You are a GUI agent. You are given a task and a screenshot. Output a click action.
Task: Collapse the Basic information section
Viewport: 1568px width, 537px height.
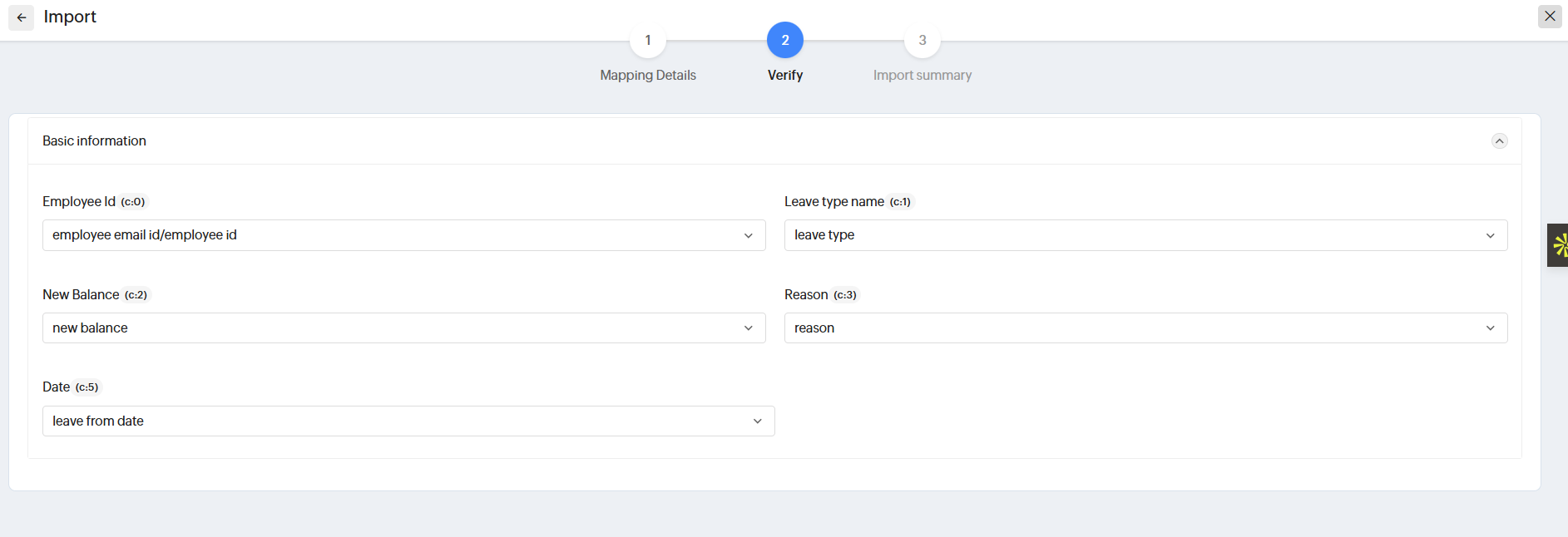(1499, 141)
